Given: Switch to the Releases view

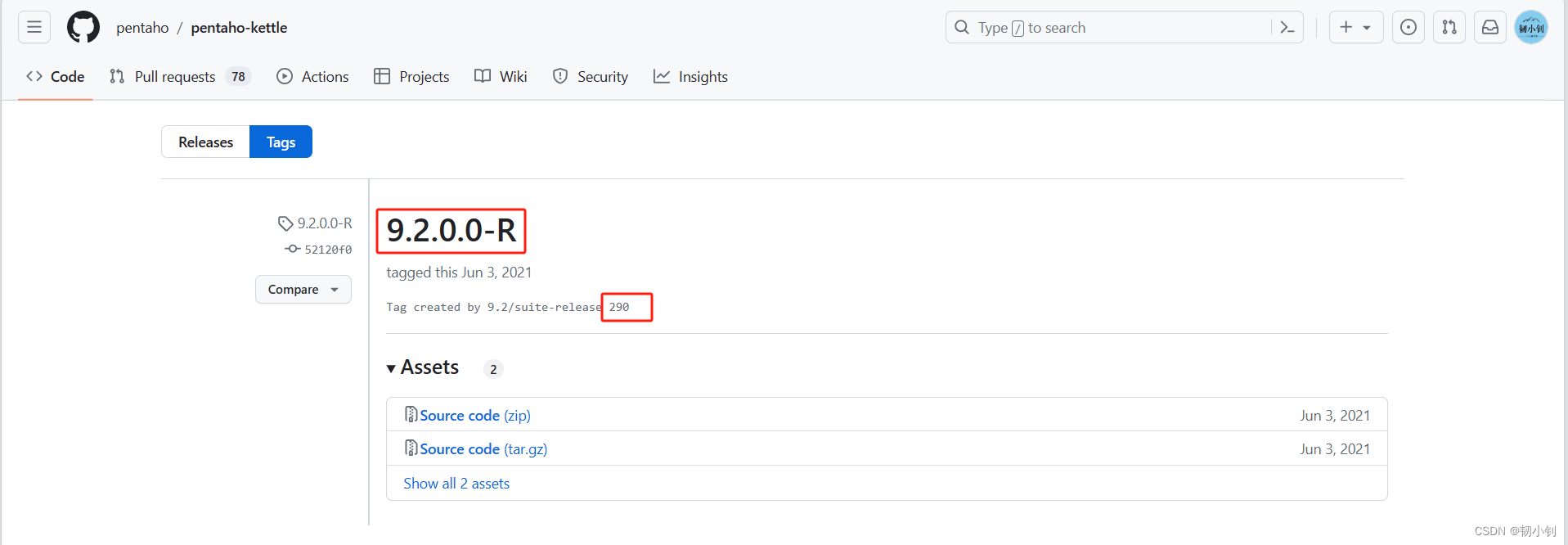Looking at the screenshot, I should (x=205, y=142).
